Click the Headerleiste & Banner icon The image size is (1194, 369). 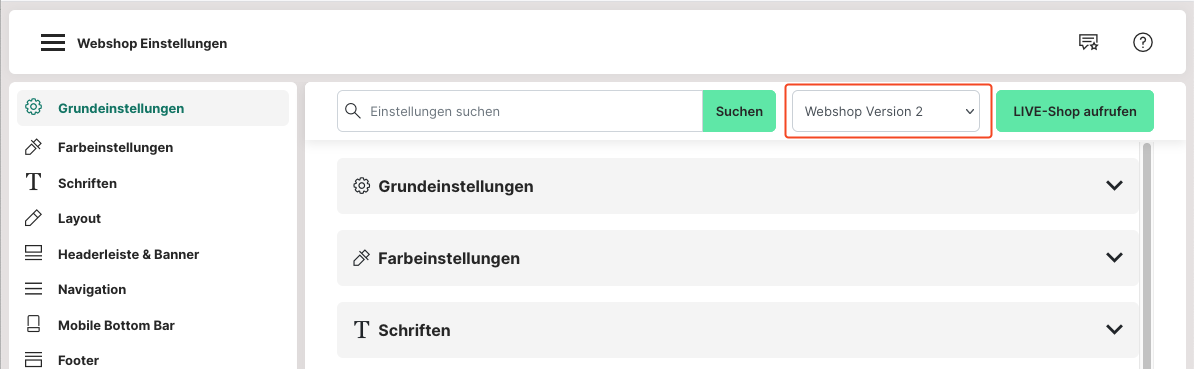click(33, 253)
